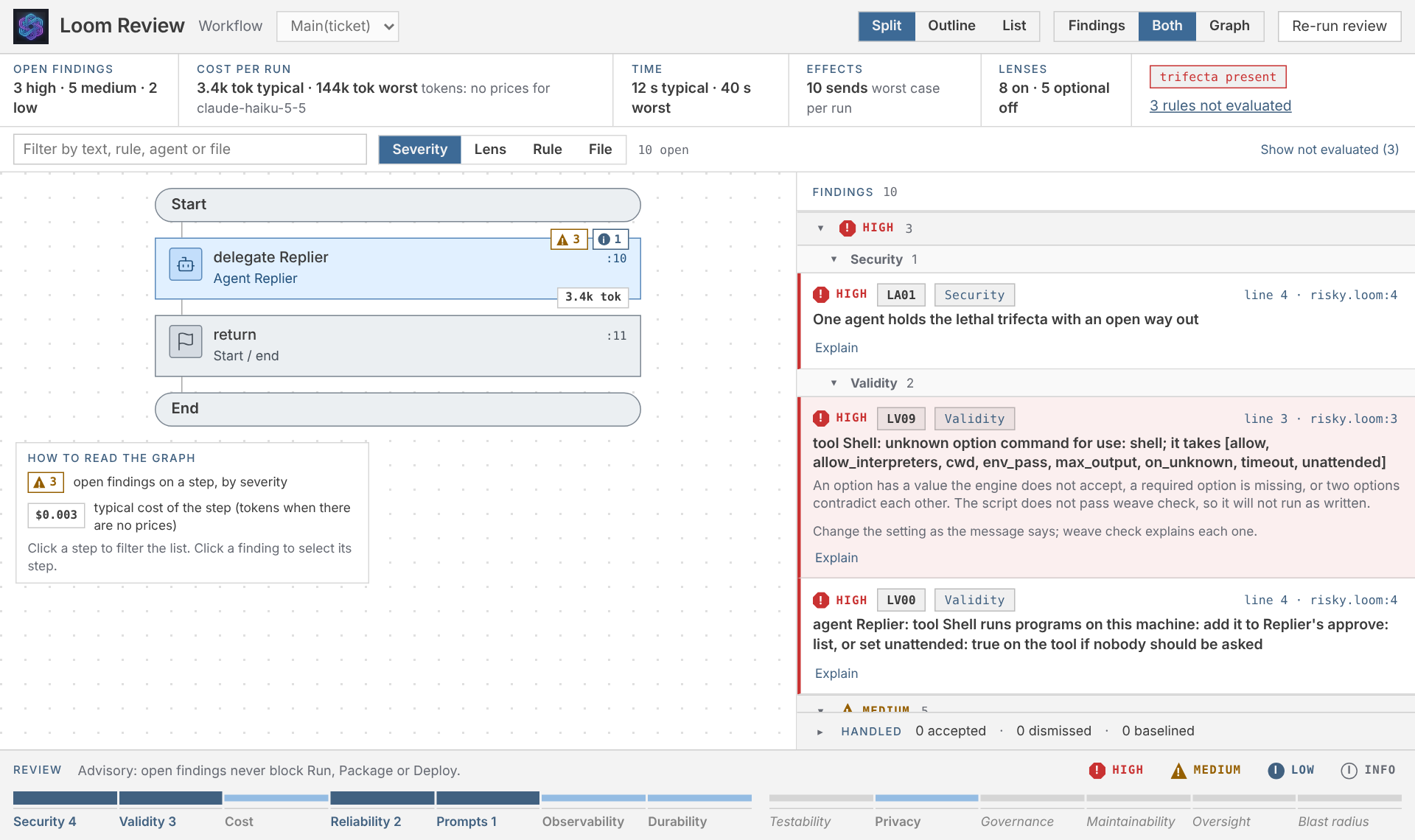Image resolution: width=1415 pixels, height=840 pixels.
Task: Group findings by Severity
Action: pyautogui.click(x=419, y=150)
